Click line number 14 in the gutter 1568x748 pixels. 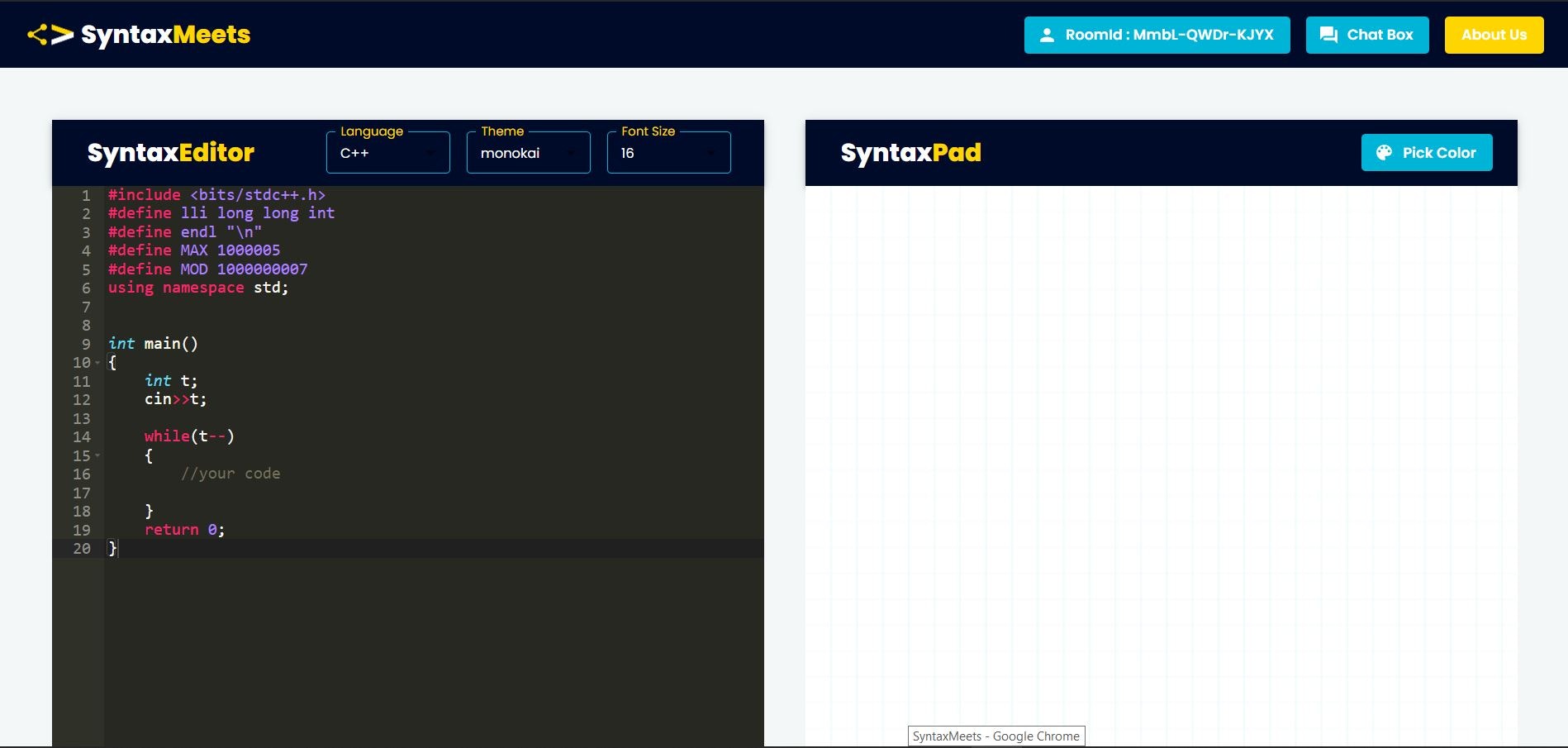tap(82, 437)
